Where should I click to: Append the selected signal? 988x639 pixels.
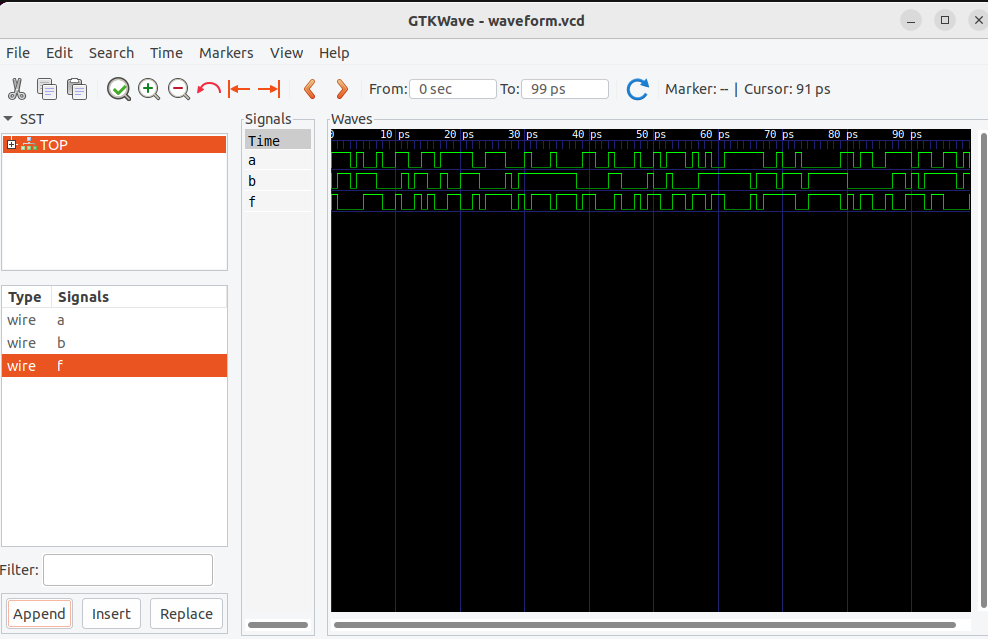tap(39, 613)
